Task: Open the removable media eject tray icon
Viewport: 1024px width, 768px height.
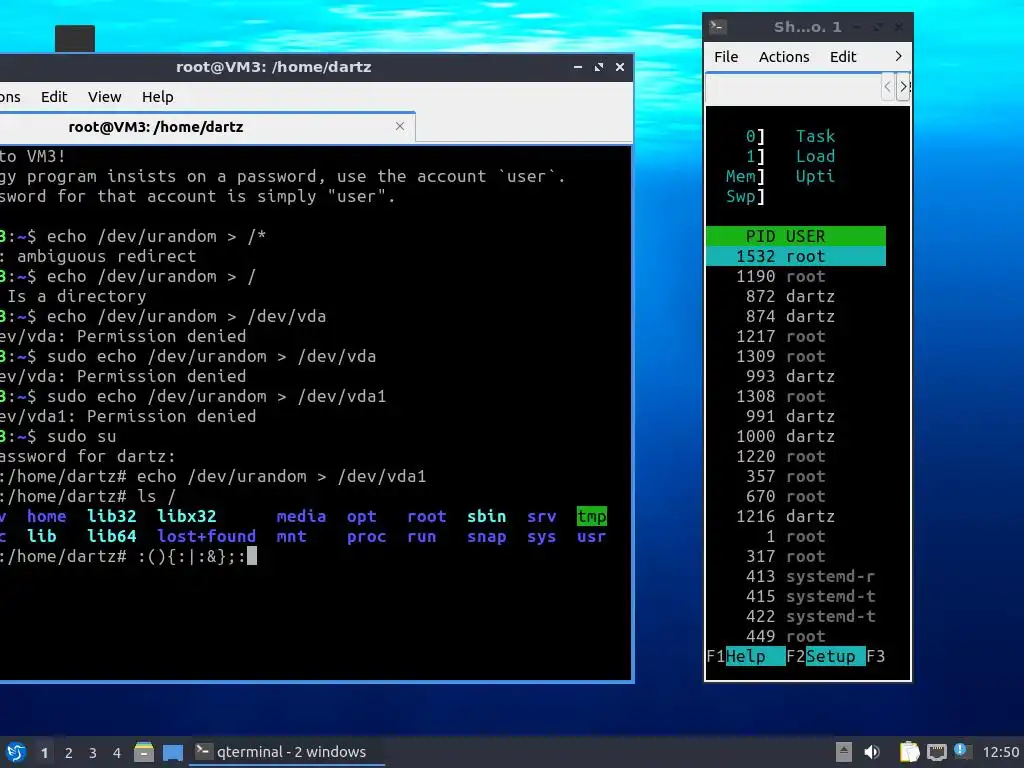Action: (x=844, y=752)
